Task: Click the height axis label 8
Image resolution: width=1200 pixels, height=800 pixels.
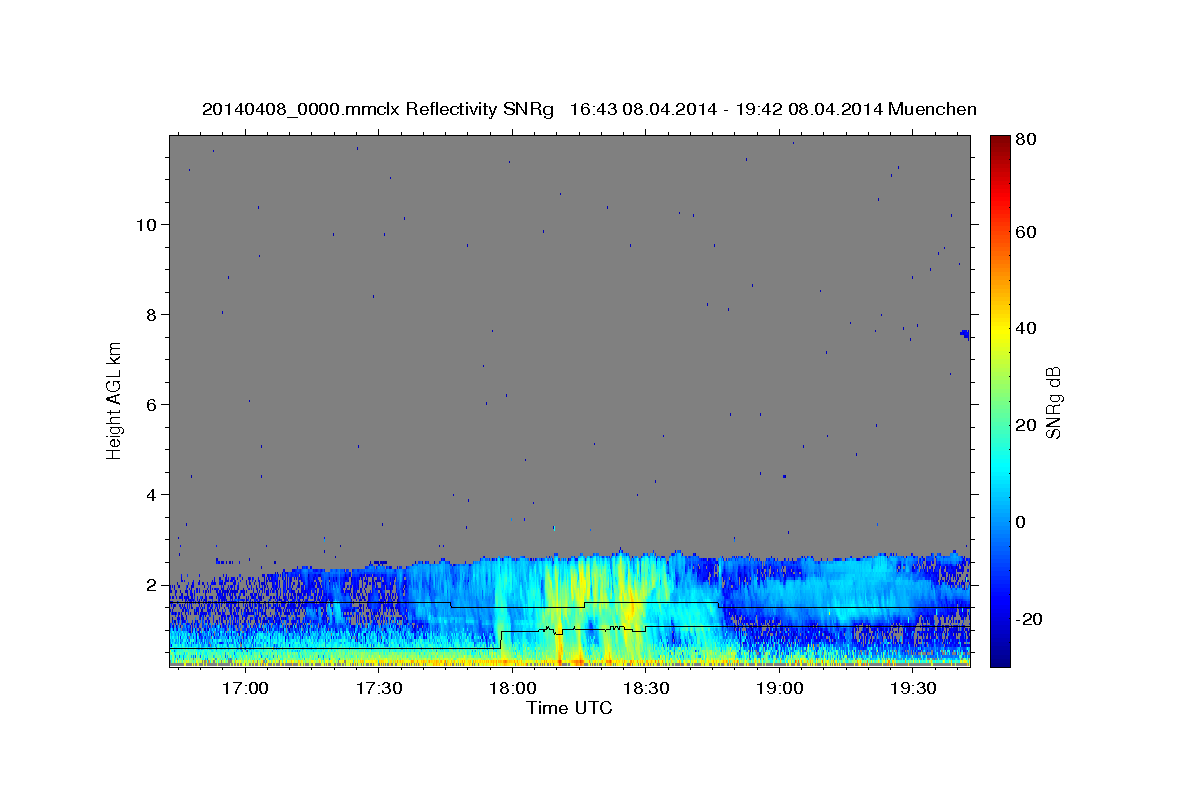Action: pos(152,314)
